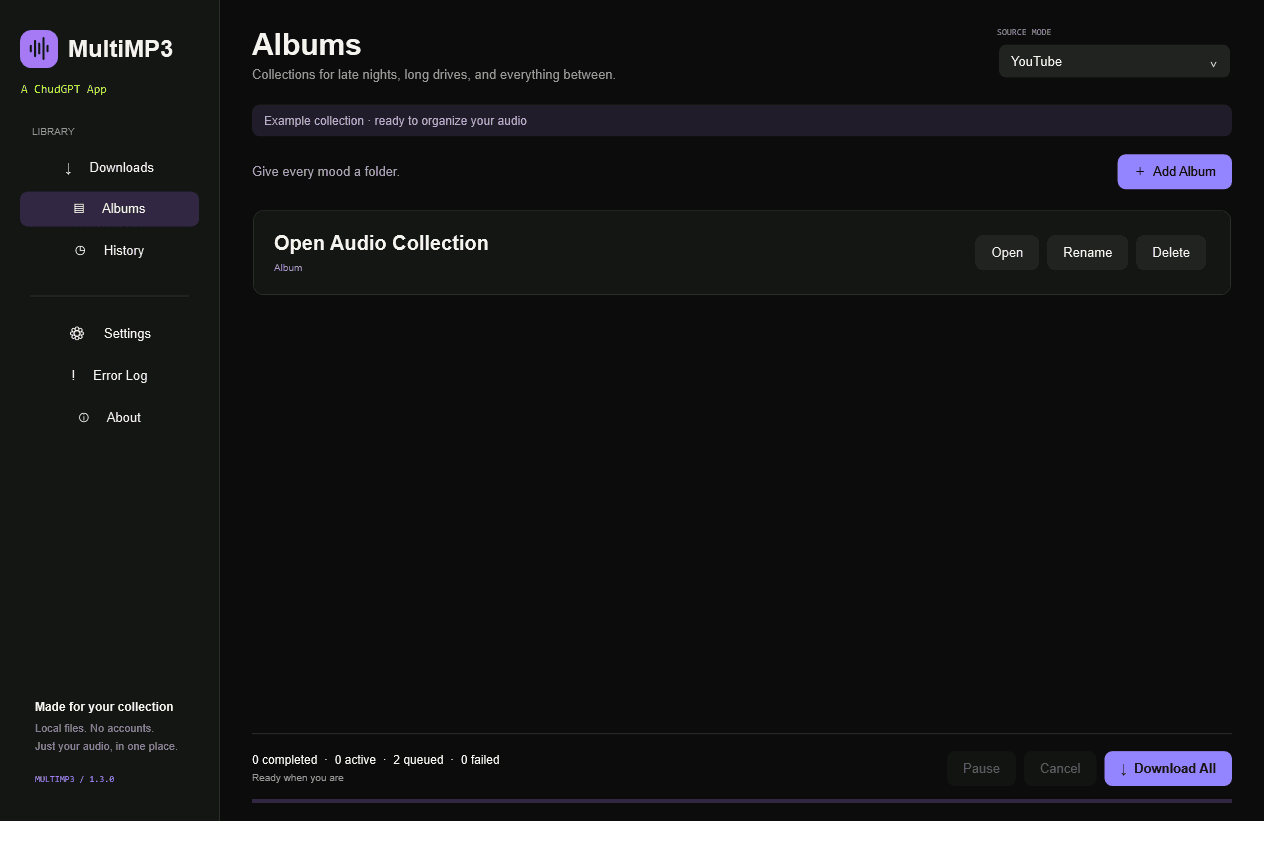Click the 'Ready when you are' text
This screenshot has width=1280, height=860.
click(298, 778)
